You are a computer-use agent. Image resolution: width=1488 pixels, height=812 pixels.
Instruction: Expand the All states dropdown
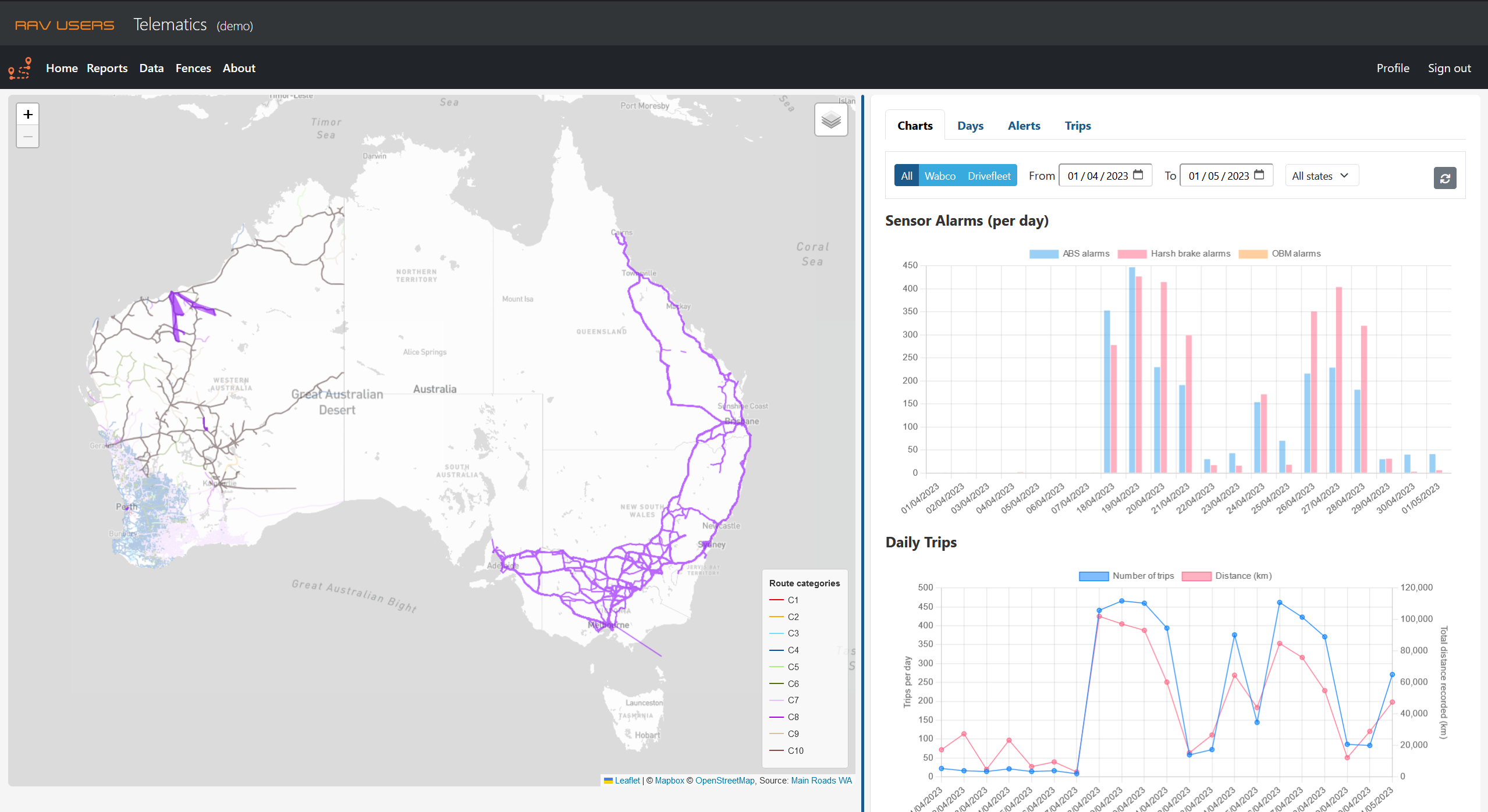[1321, 176]
